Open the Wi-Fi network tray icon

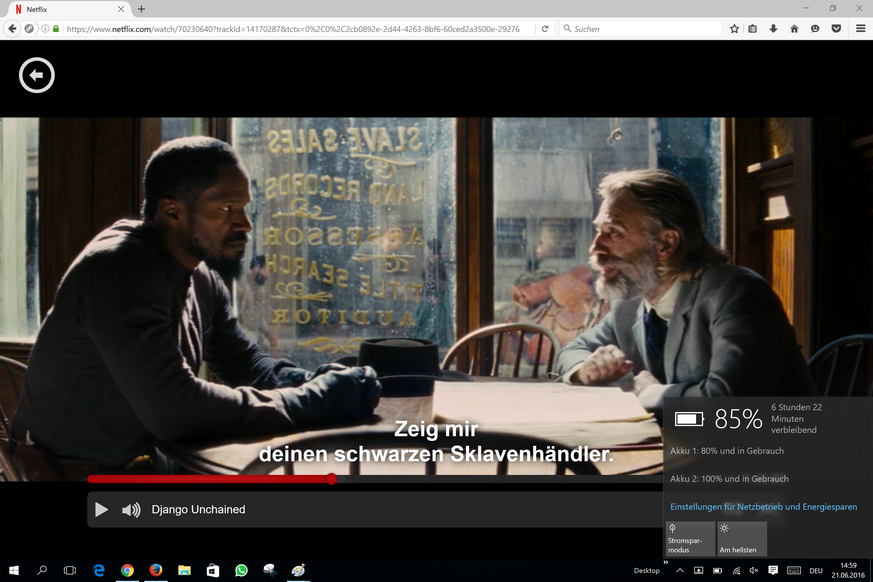(737, 571)
